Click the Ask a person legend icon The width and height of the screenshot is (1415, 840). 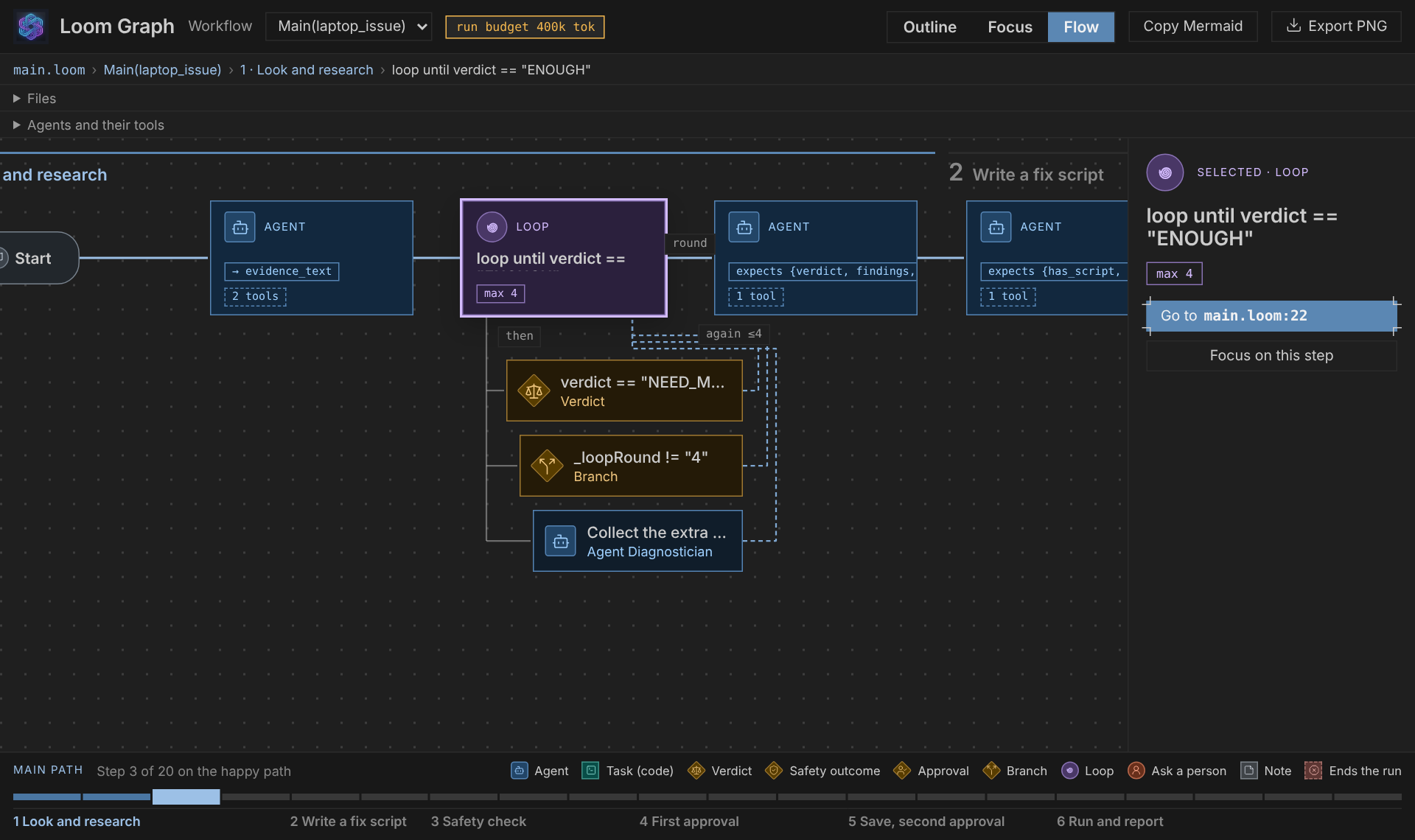pyautogui.click(x=1136, y=771)
